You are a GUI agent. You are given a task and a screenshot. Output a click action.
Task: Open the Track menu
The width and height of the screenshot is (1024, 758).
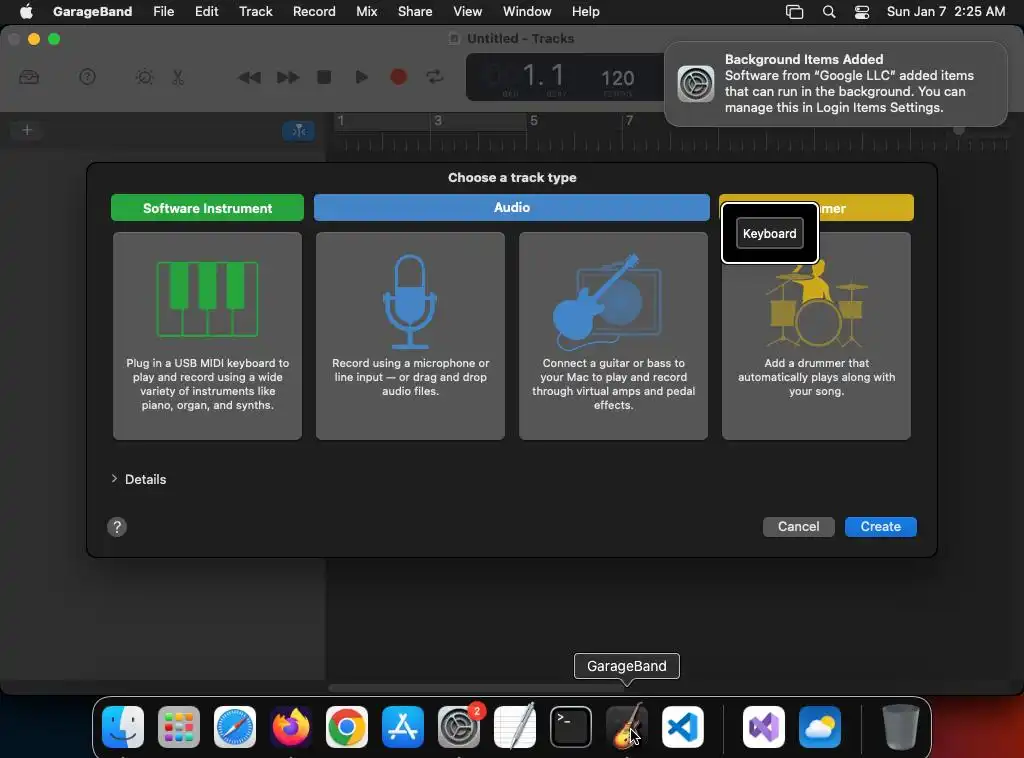click(x=255, y=11)
